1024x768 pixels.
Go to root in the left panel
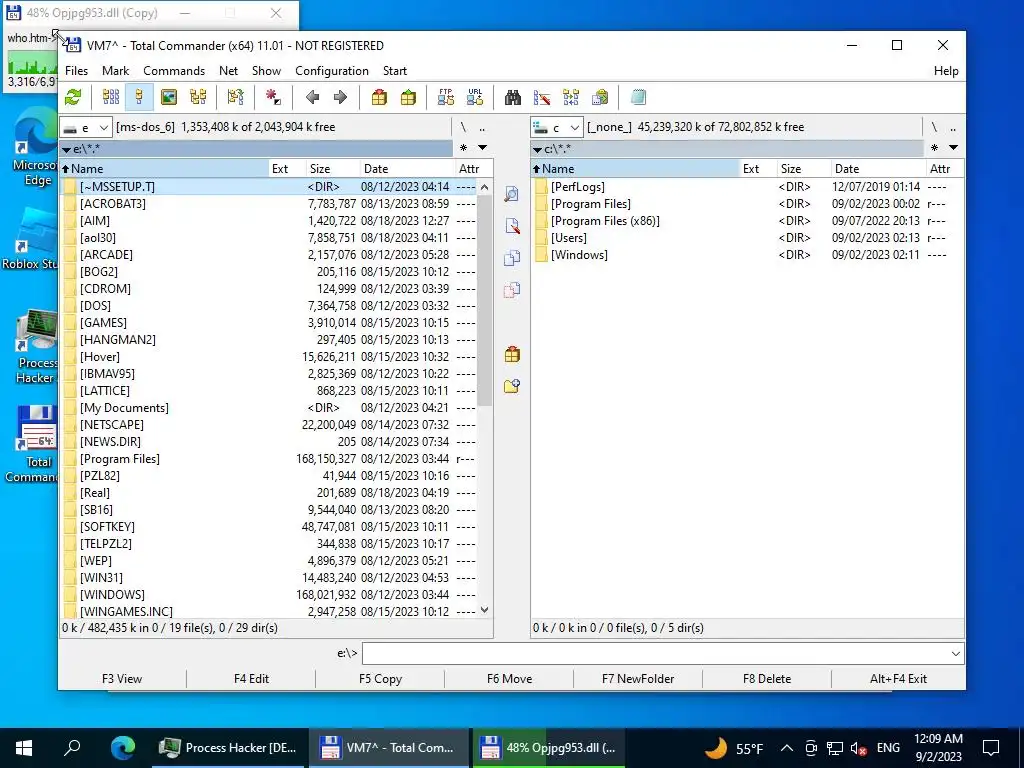(463, 127)
